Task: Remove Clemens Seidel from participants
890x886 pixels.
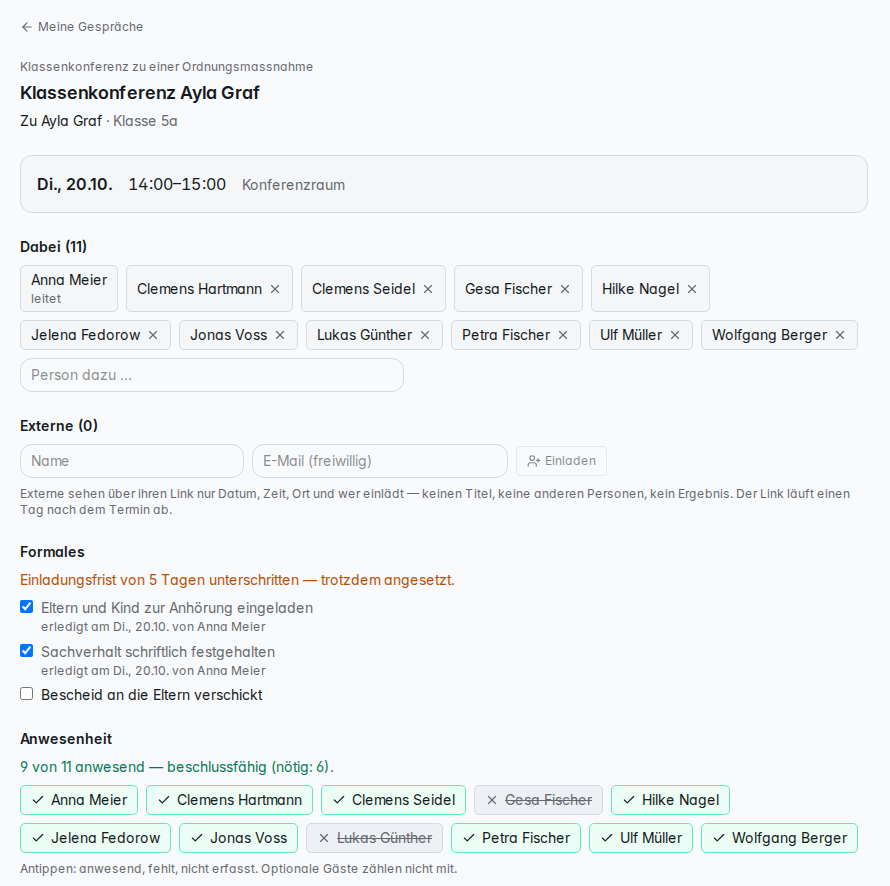Action: (x=428, y=289)
